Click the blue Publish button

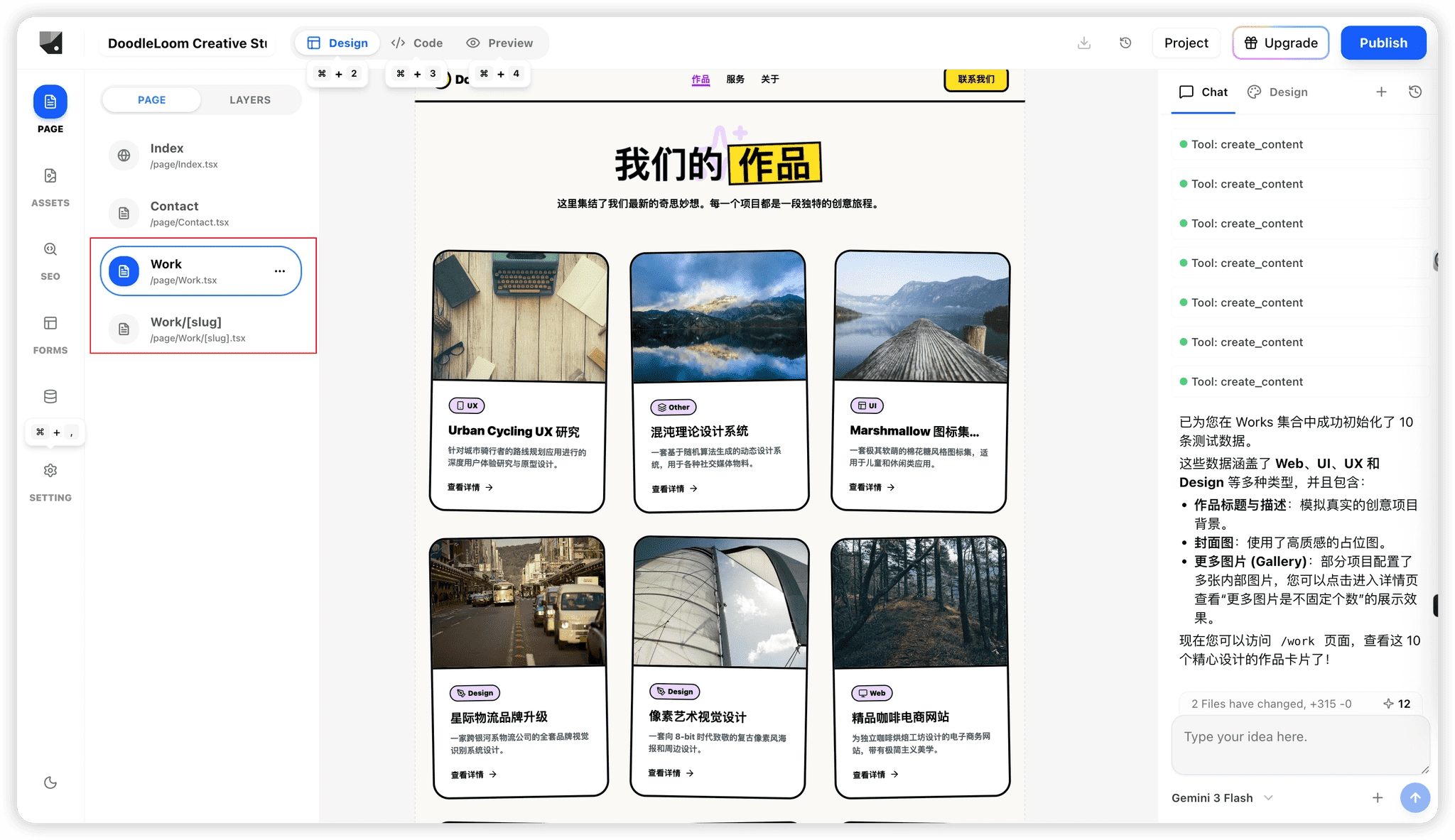pos(1383,43)
